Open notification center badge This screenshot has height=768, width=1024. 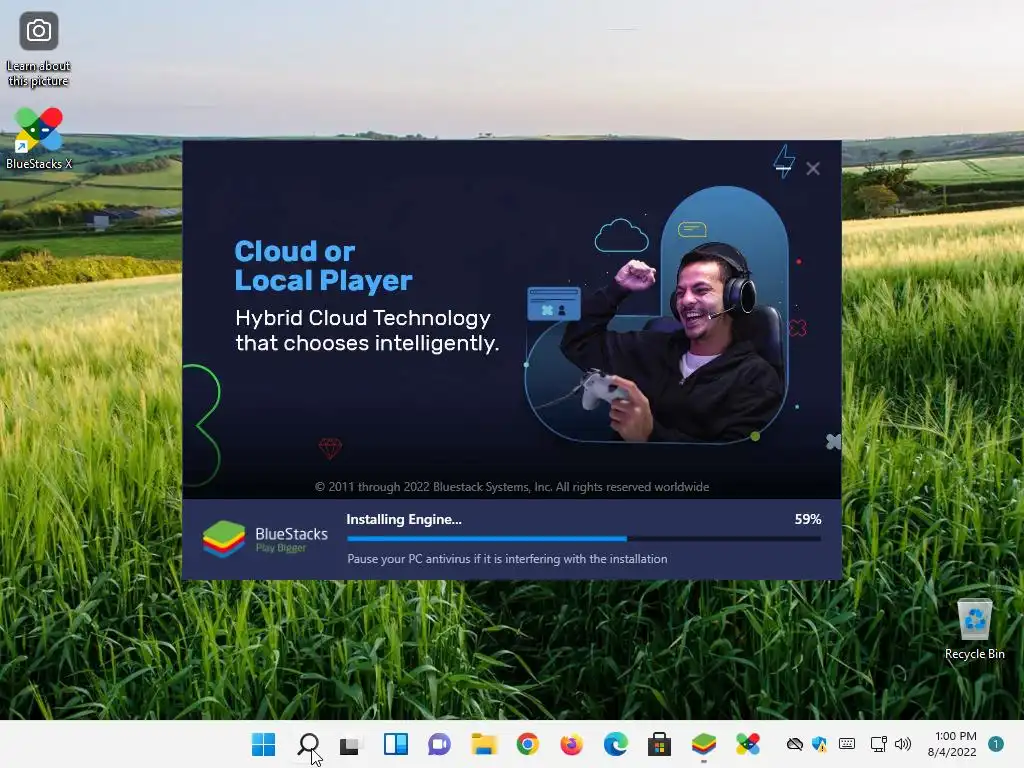click(x=996, y=744)
